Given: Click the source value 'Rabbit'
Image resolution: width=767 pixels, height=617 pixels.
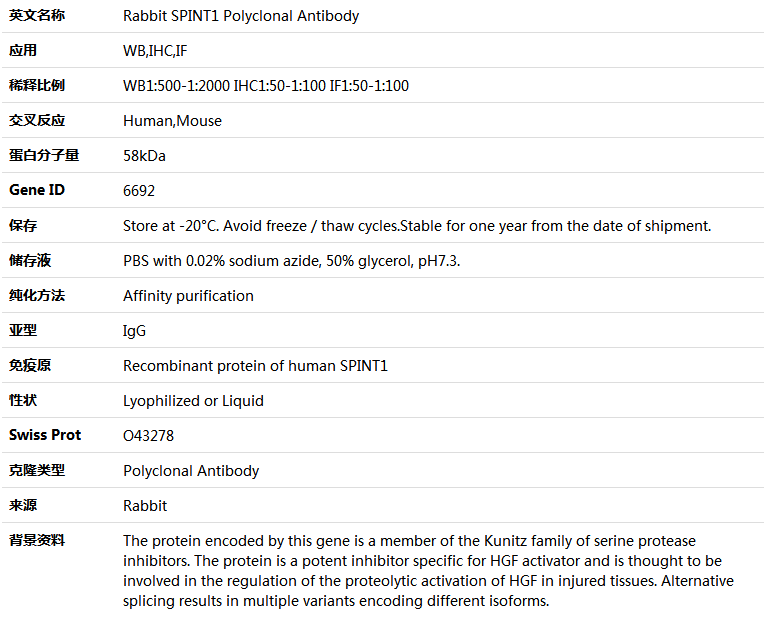Looking at the screenshot, I should click(145, 506).
